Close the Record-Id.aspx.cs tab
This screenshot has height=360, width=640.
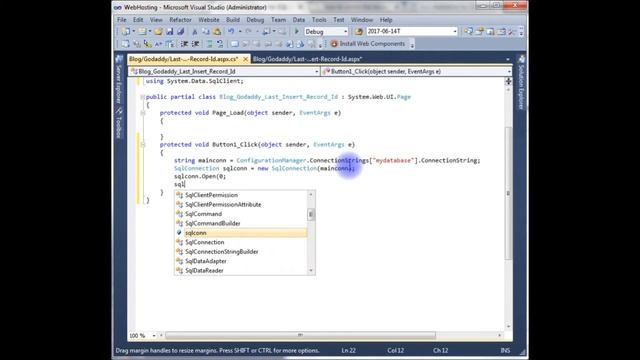[x=245, y=59]
